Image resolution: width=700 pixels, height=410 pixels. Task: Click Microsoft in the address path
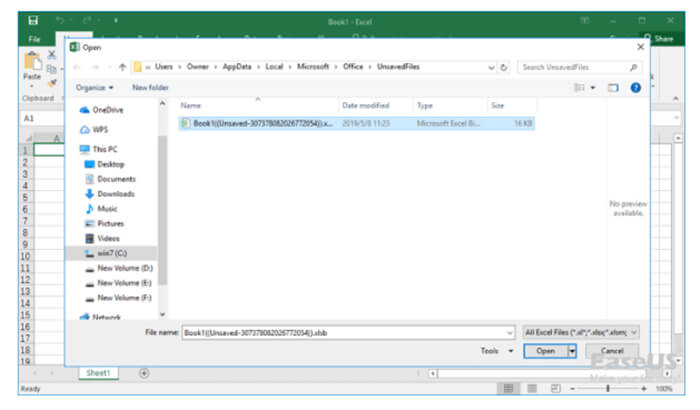point(313,67)
